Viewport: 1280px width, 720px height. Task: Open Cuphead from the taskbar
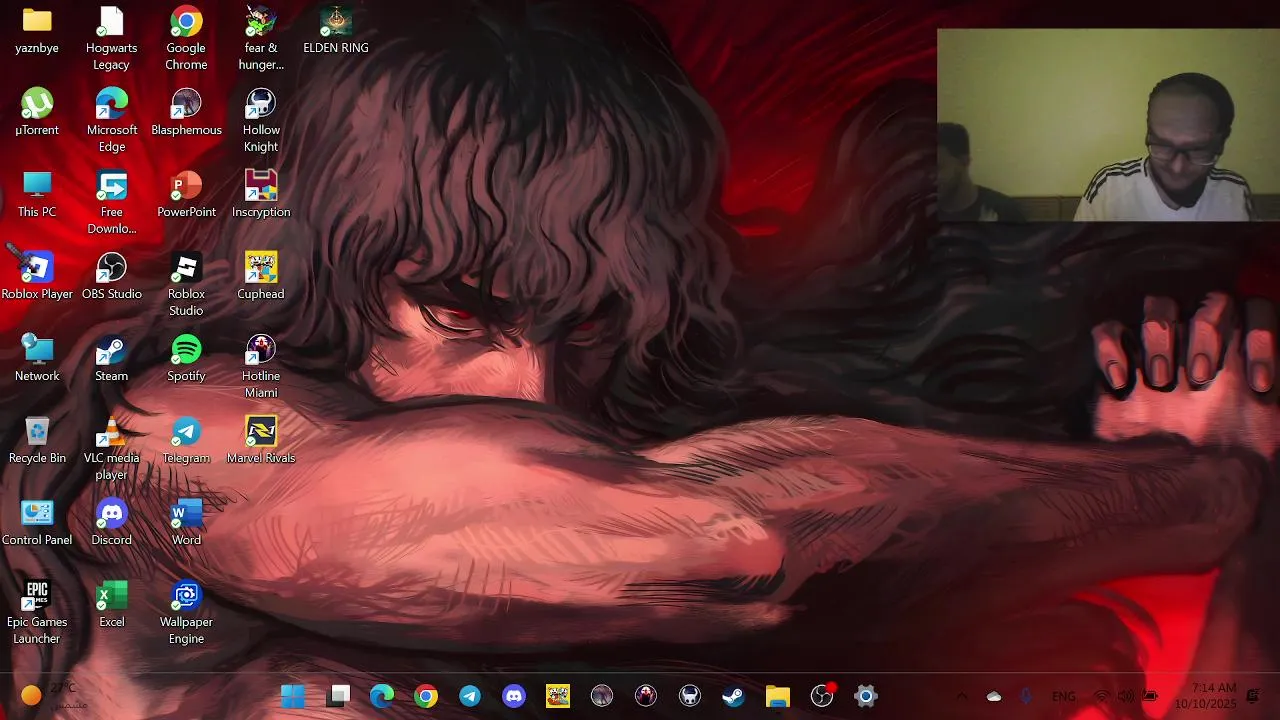point(558,696)
